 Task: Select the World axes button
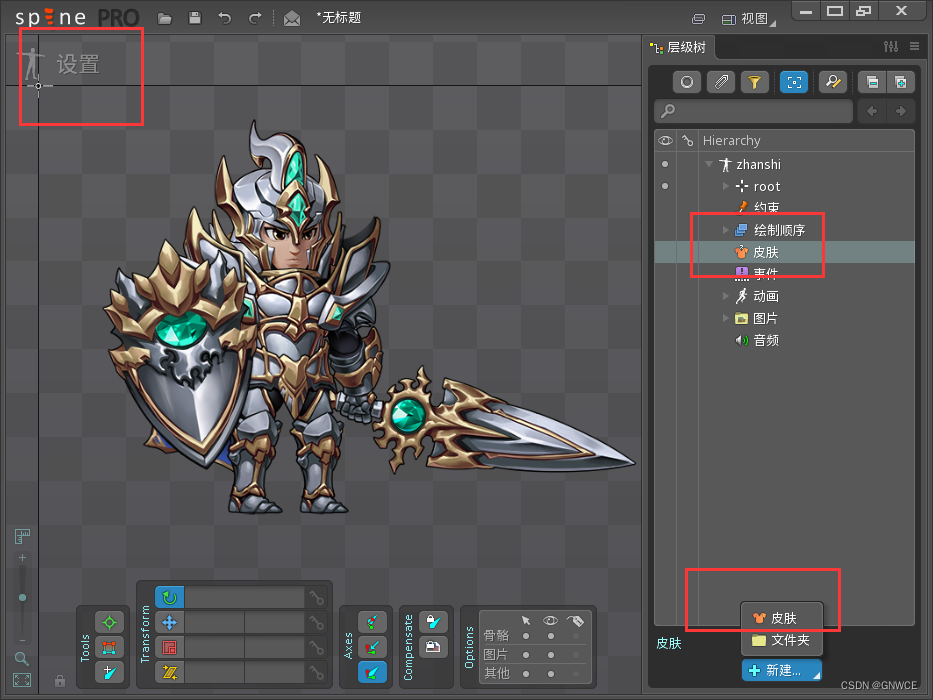pos(372,672)
